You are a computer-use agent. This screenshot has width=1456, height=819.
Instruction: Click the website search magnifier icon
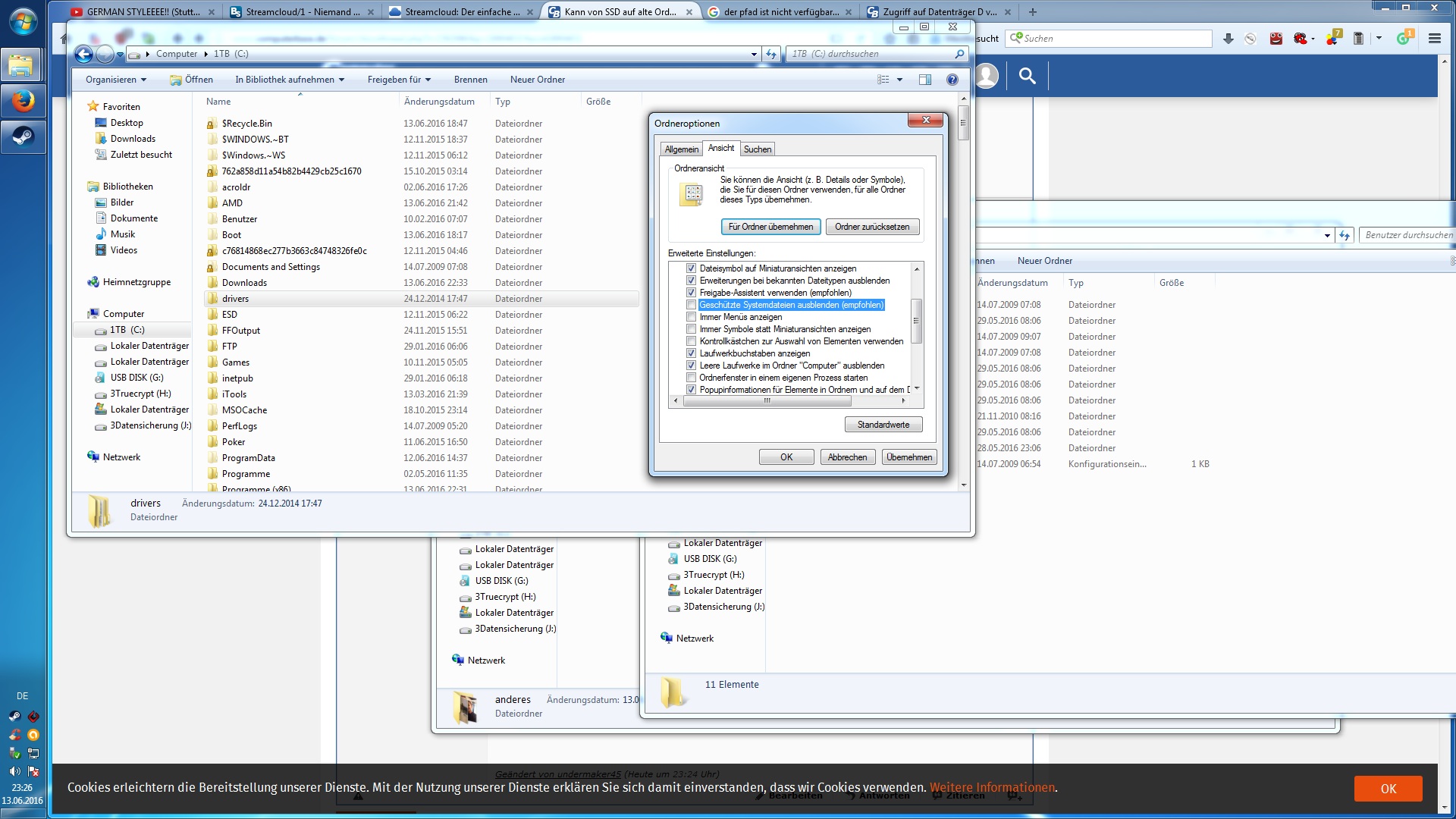coord(1027,76)
